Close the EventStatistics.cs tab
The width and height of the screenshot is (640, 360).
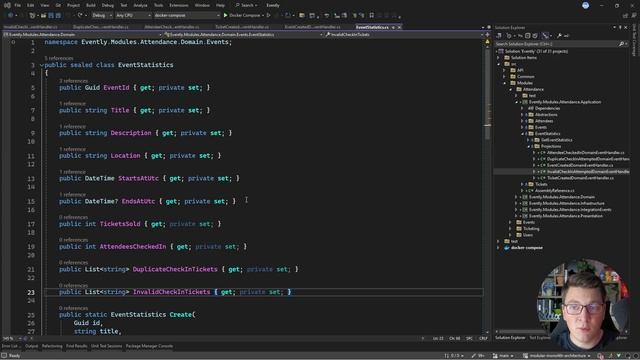click(399, 27)
